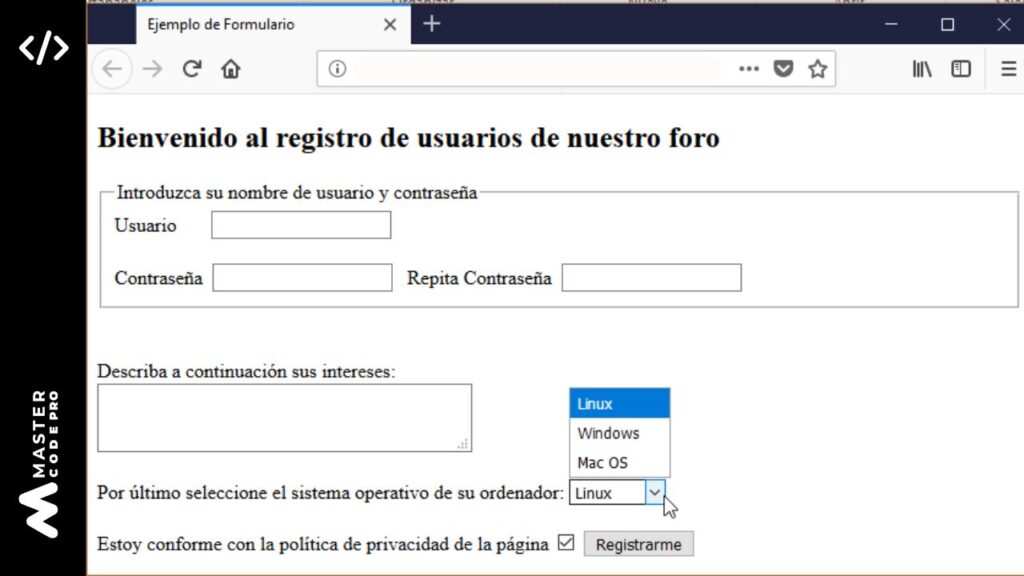Viewport: 1024px width, 576px height.
Task: Open the page actions overflow menu
Action: (748, 69)
